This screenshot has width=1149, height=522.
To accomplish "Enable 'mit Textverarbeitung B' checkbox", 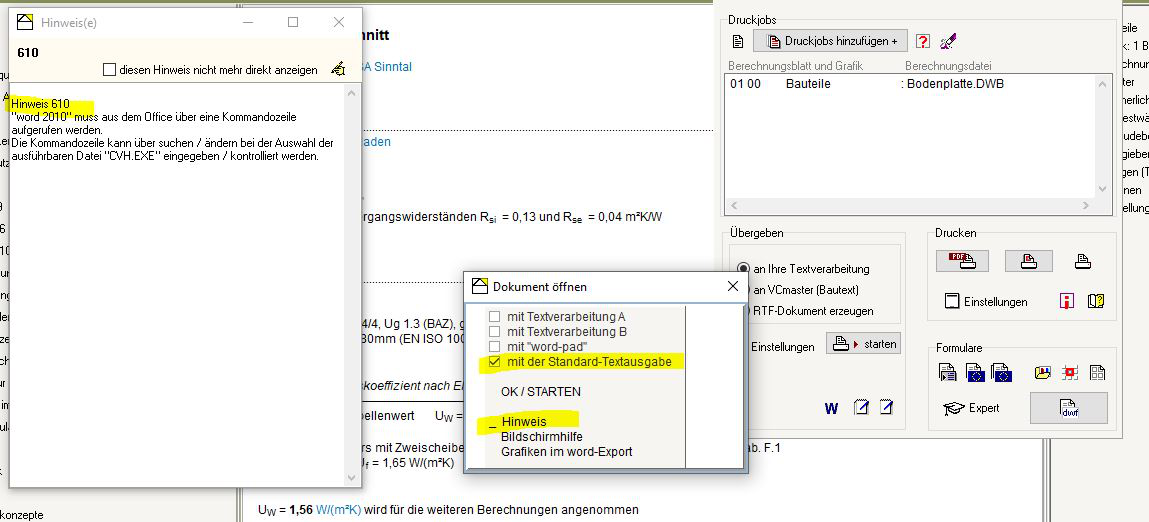I will tap(495, 331).
